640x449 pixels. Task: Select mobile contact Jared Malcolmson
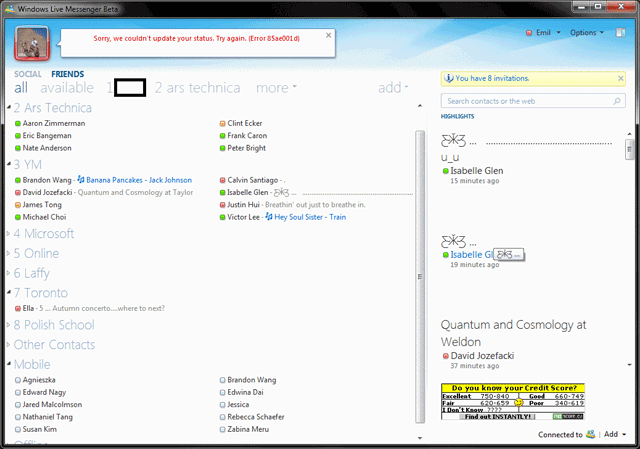pos(52,405)
